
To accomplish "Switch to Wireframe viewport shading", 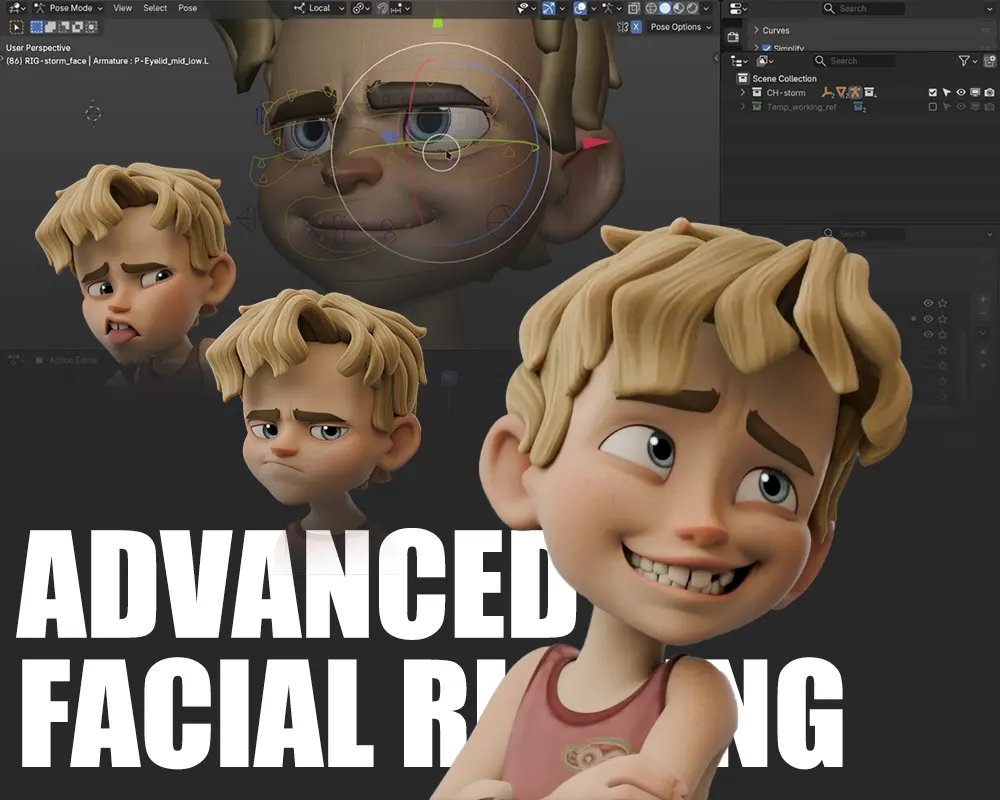I will point(651,8).
